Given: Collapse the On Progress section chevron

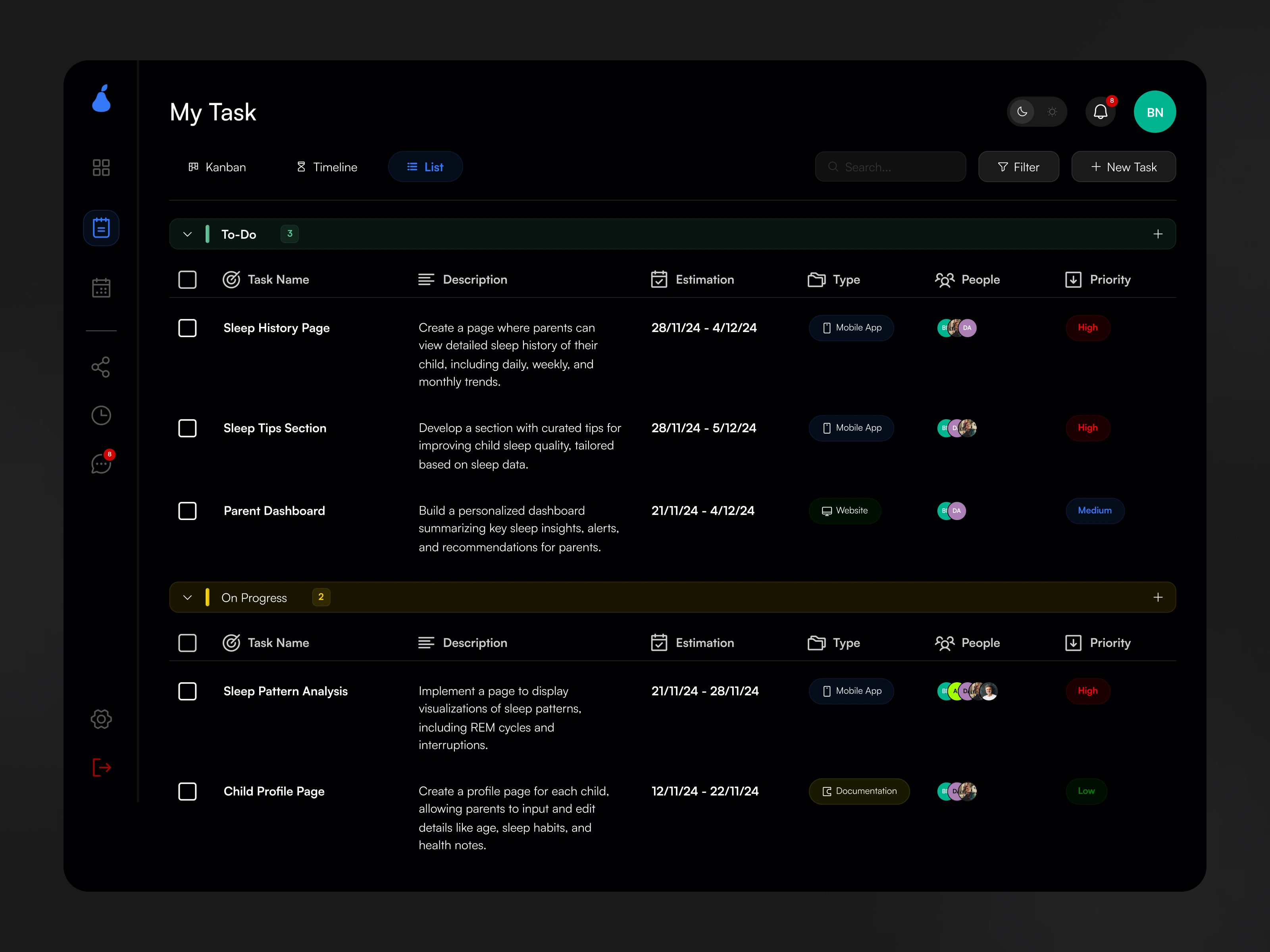Looking at the screenshot, I should (x=187, y=597).
